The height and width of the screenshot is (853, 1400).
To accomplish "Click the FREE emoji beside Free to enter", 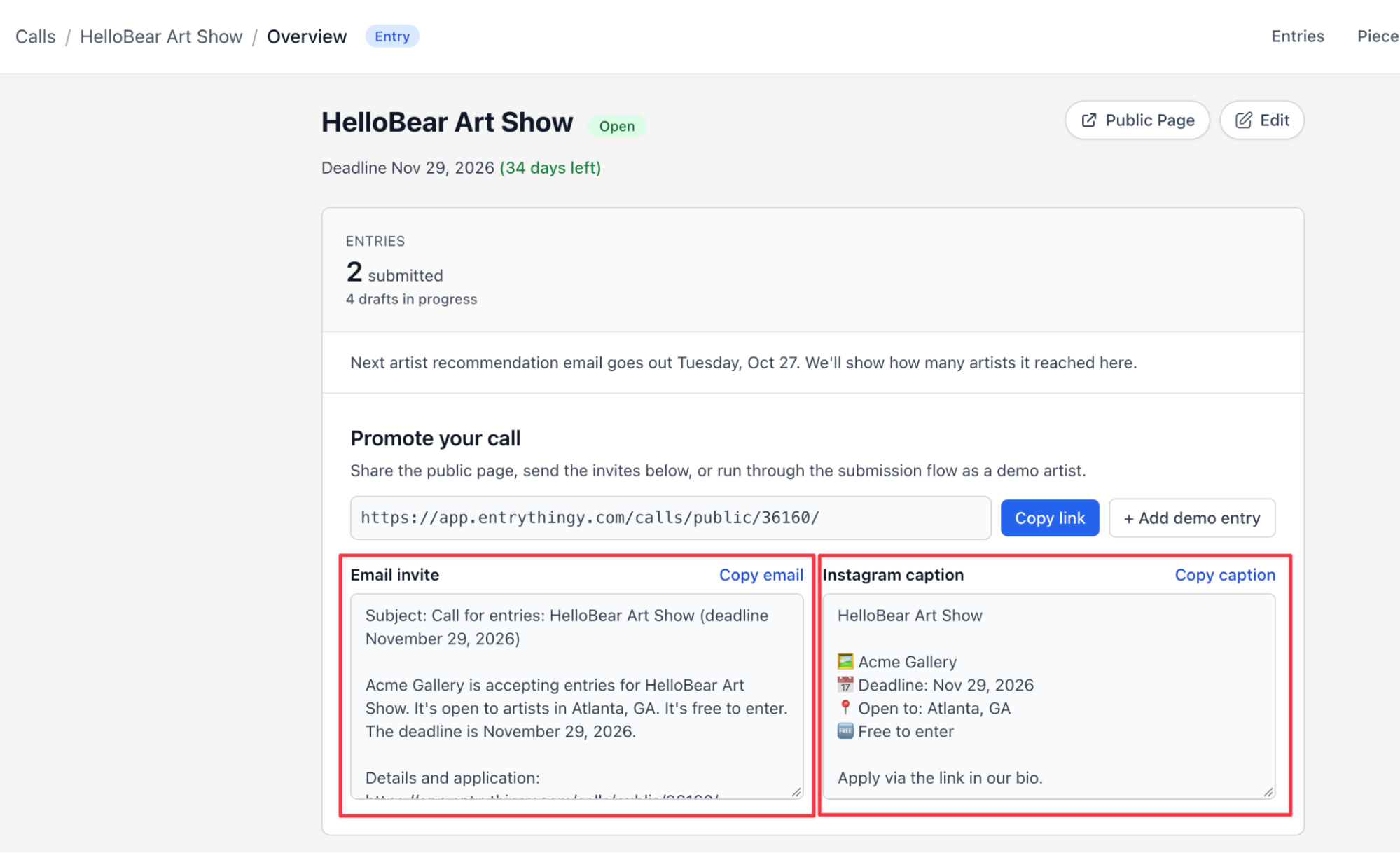I will tap(845, 731).
